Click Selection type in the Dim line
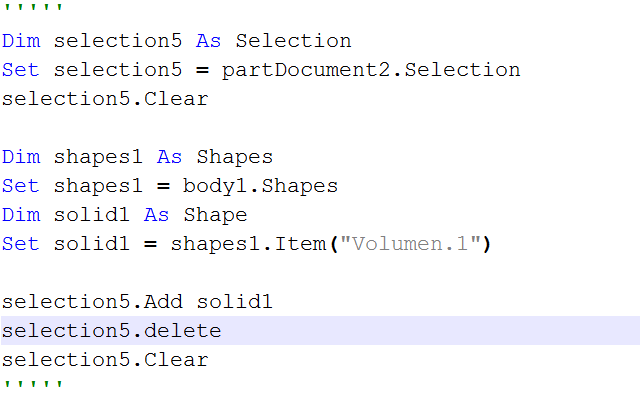 [x=293, y=41]
